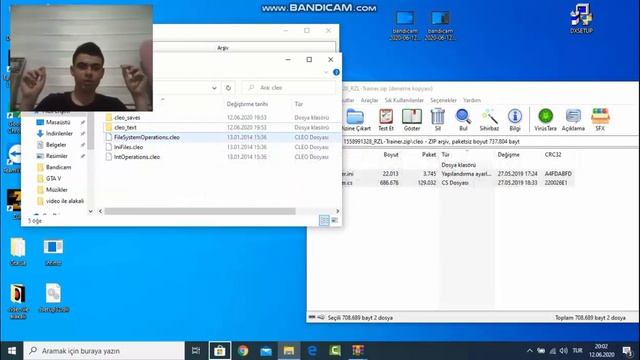The image size is (640, 360).
Task: Click Explorer refresh button next to address bar
Action: 229,88
